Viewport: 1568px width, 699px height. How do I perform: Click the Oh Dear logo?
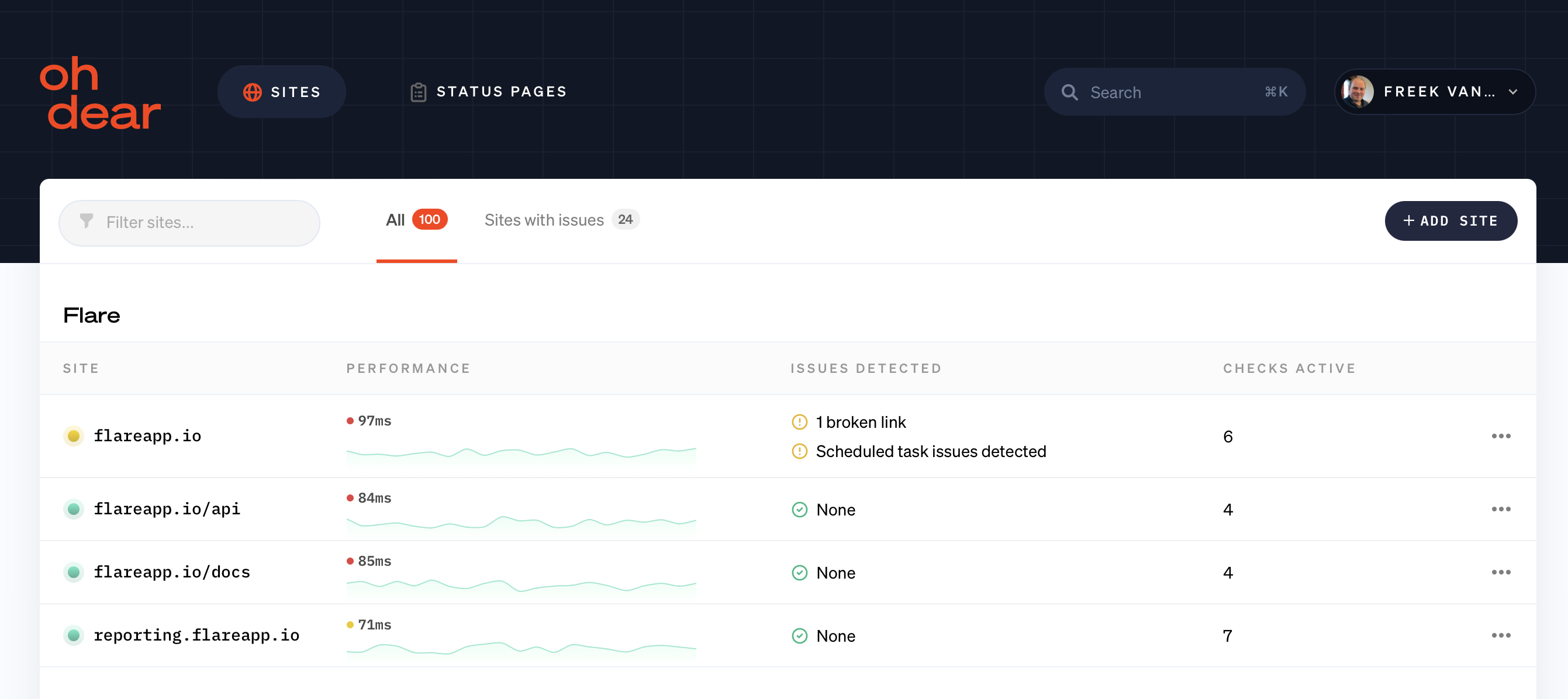(x=101, y=92)
